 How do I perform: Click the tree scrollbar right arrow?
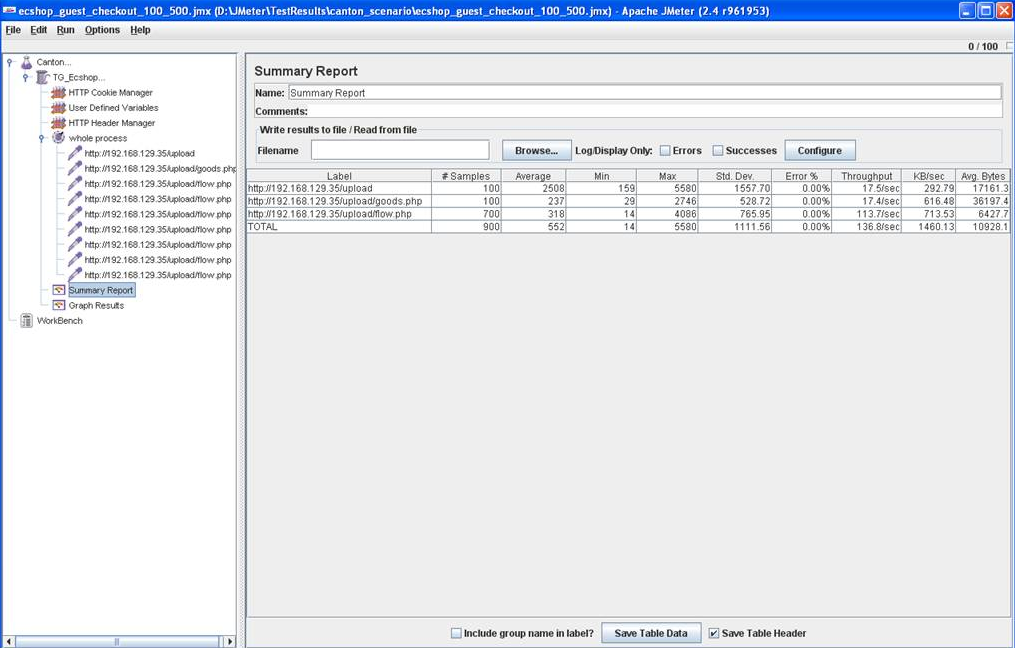tap(229, 642)
